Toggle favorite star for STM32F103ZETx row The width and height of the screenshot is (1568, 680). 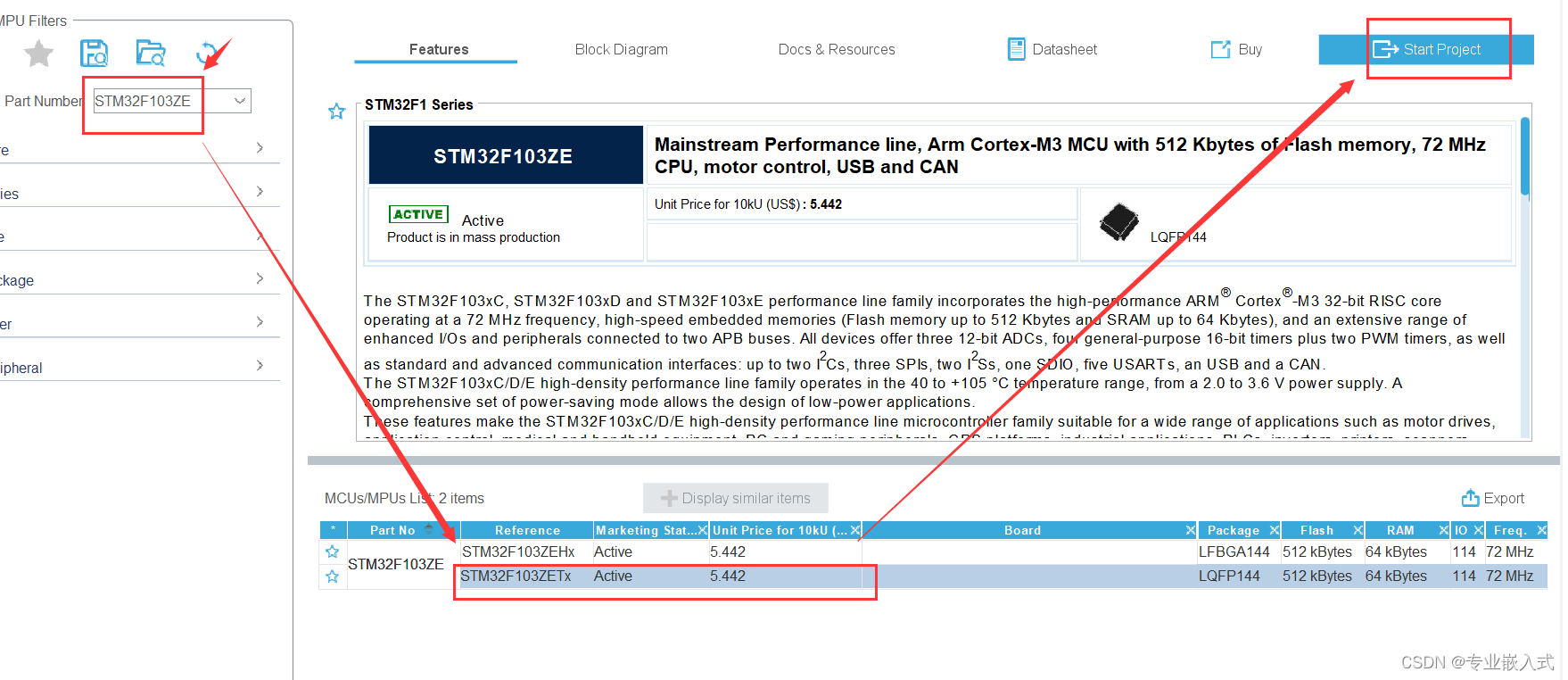[x=332, y=576]
